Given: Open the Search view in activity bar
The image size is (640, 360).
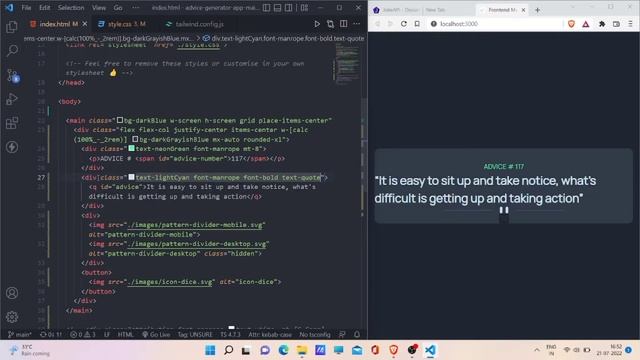Looking at the screenshot, I should pyautogui.click(x=12, y=51).
